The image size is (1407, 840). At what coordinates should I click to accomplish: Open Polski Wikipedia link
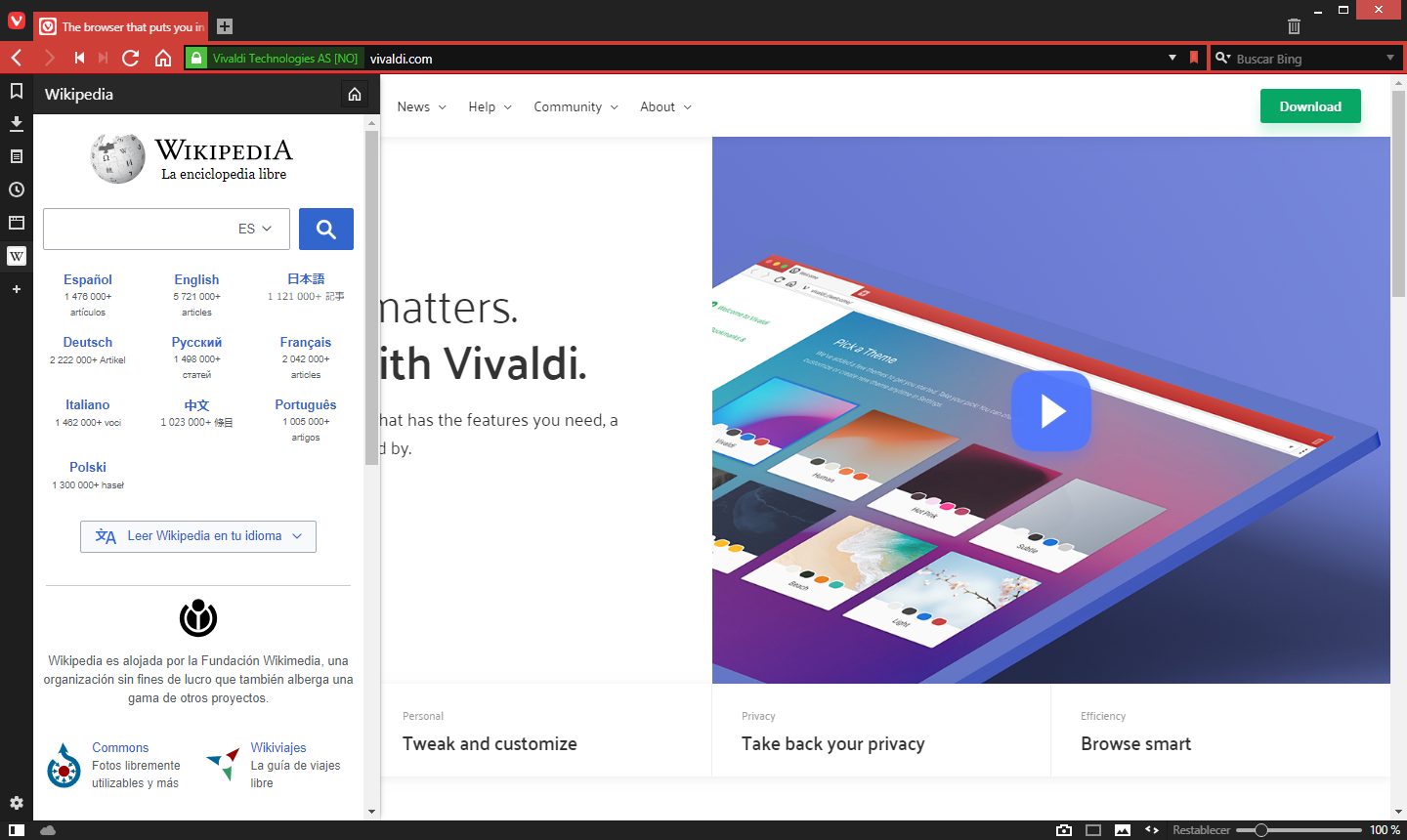[x=88, y=467]
